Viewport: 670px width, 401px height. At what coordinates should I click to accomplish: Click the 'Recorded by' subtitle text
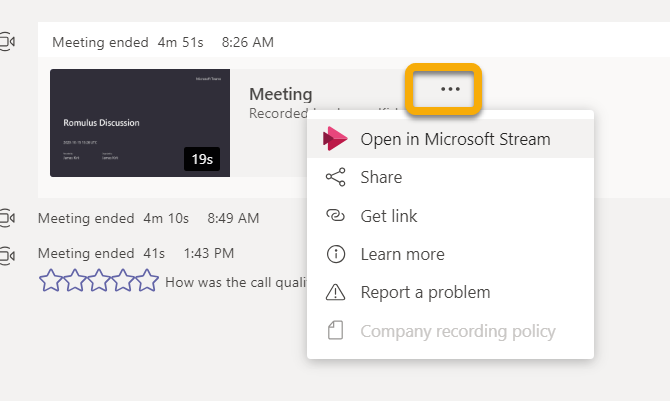[278, 113]
